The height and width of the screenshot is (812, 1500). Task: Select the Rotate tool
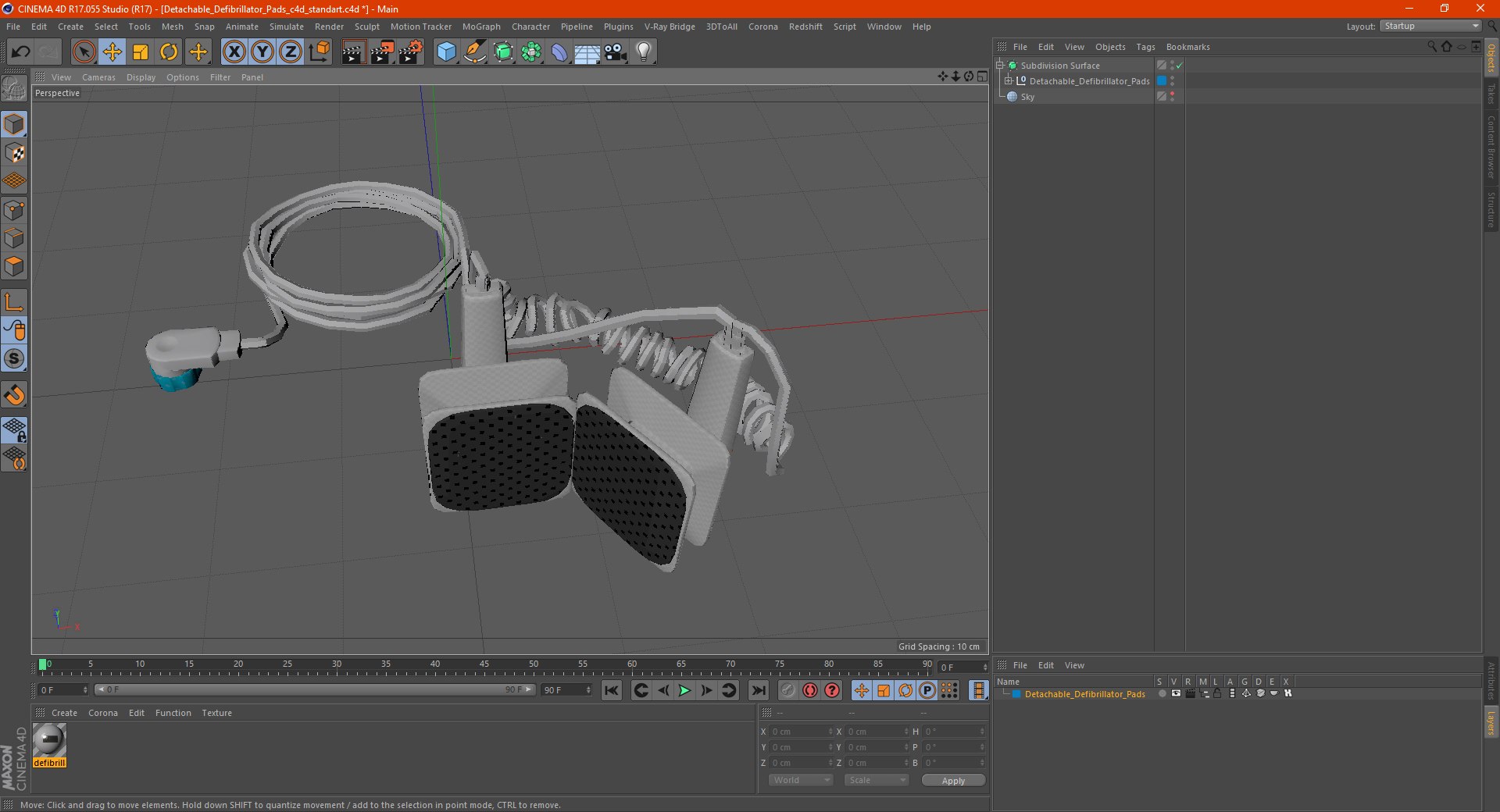point(169,52)
